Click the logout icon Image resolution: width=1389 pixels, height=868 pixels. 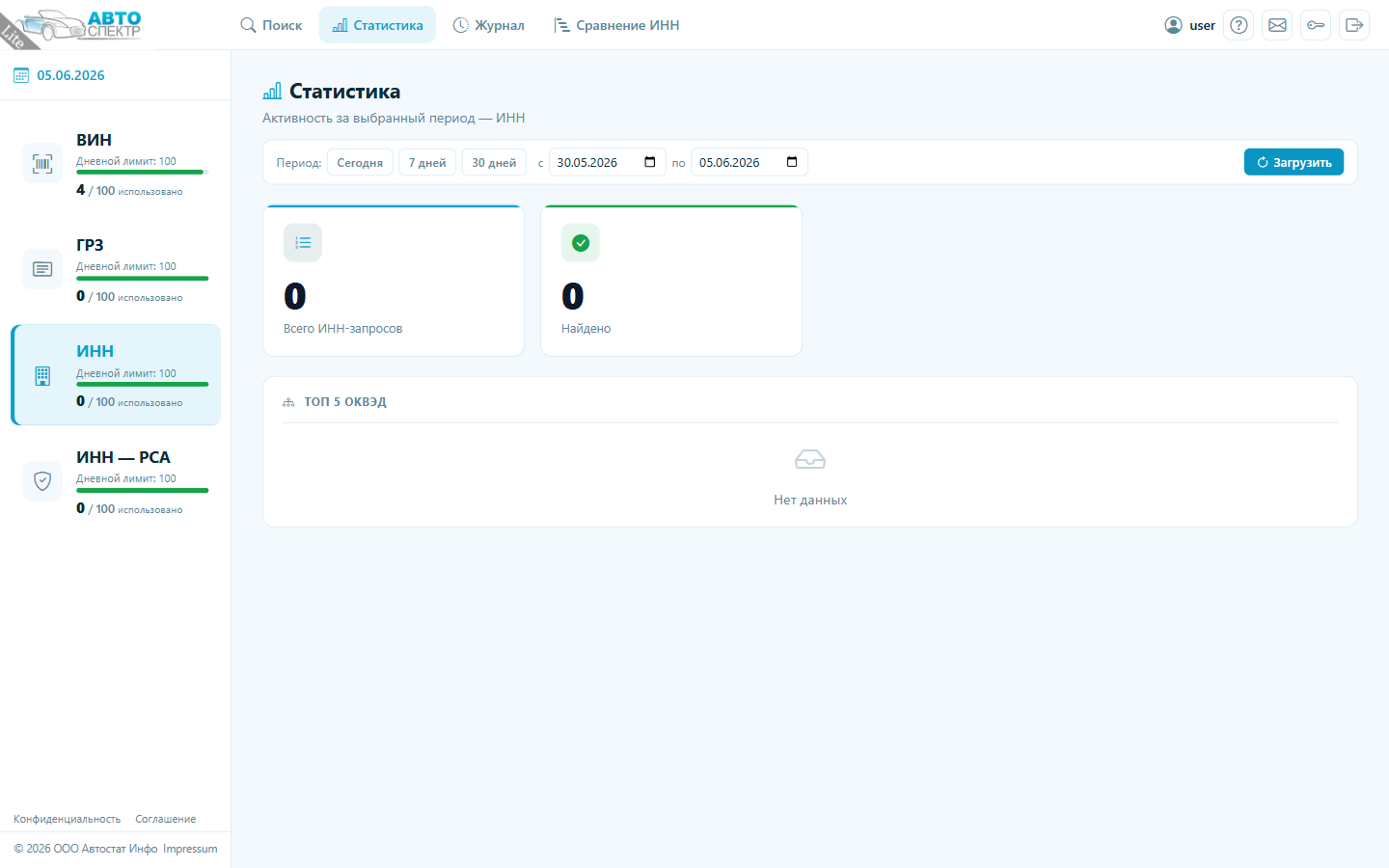[1354, 25]
